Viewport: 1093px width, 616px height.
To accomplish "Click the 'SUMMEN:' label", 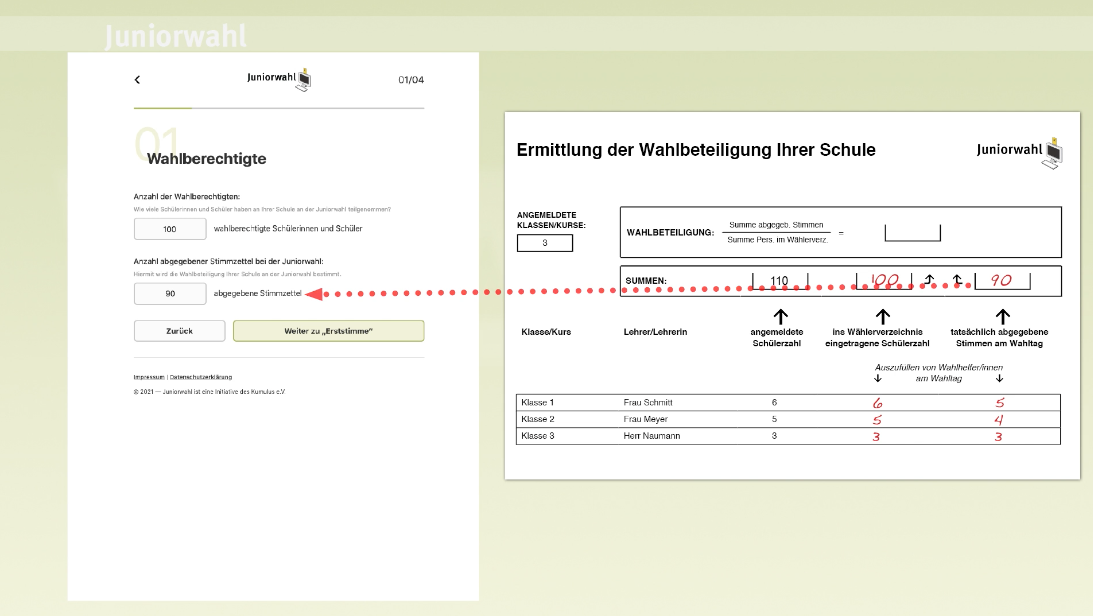I will tap(646, 281).
